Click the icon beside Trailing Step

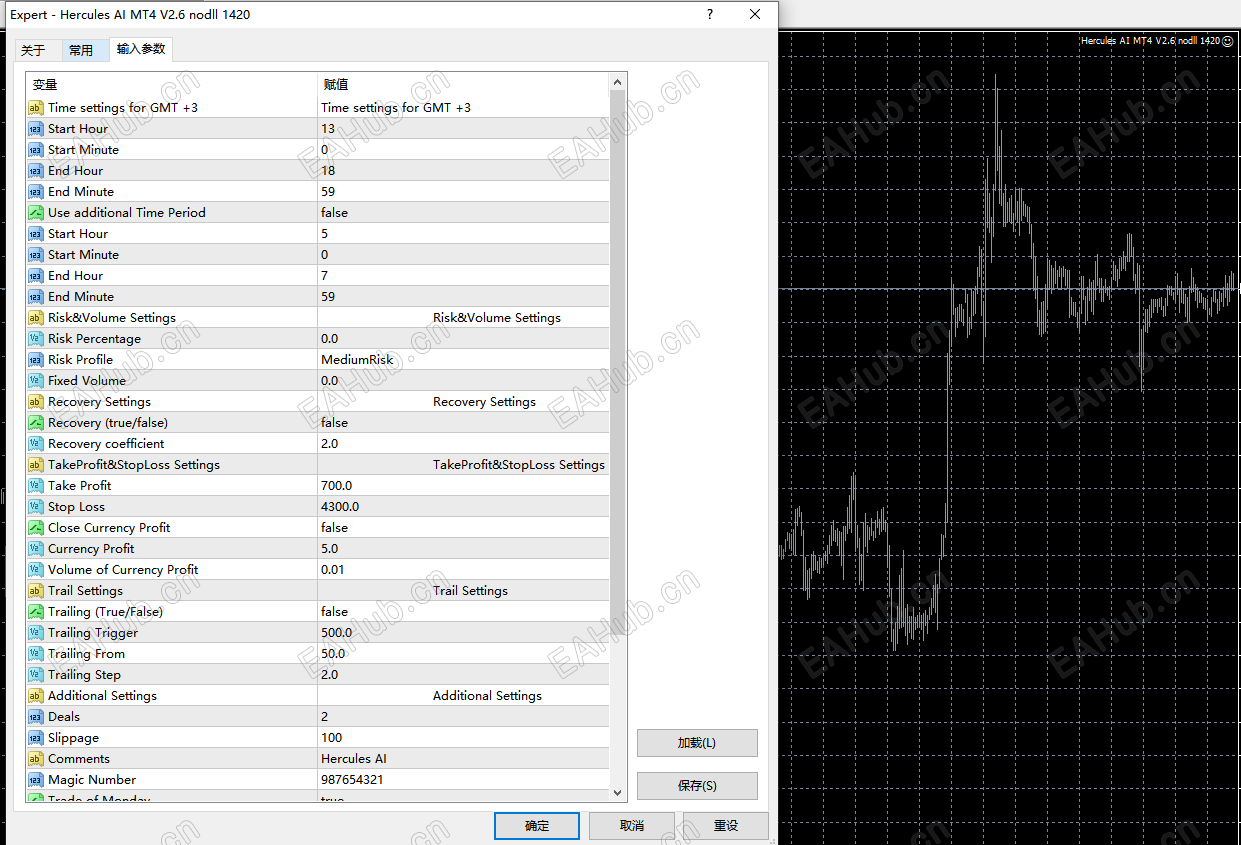(36, 675)
